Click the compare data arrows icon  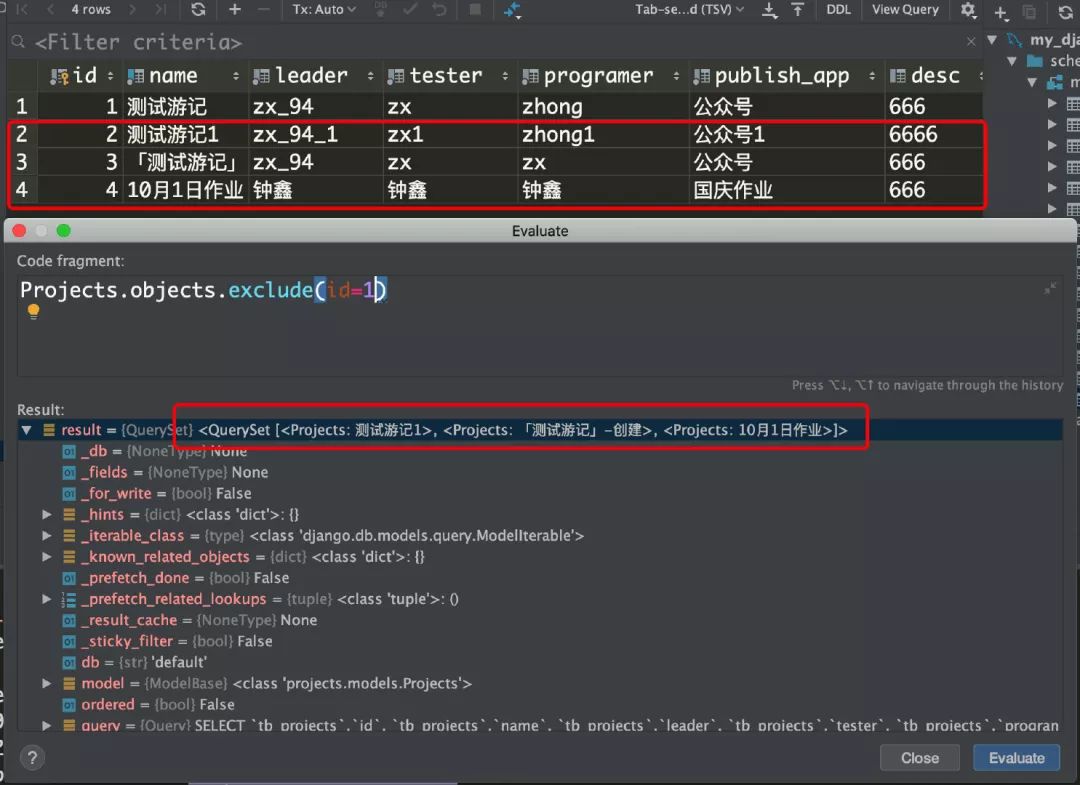pos(512,10)
